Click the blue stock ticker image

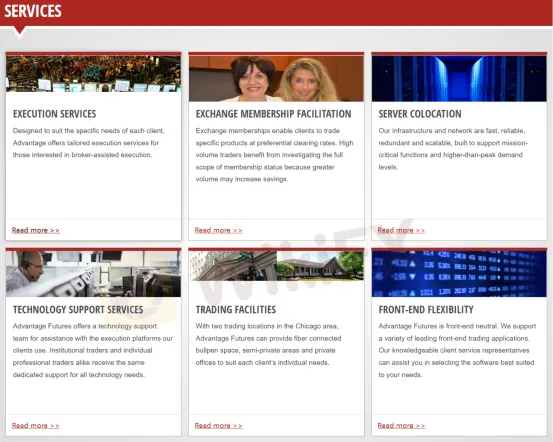click(459, 274)
